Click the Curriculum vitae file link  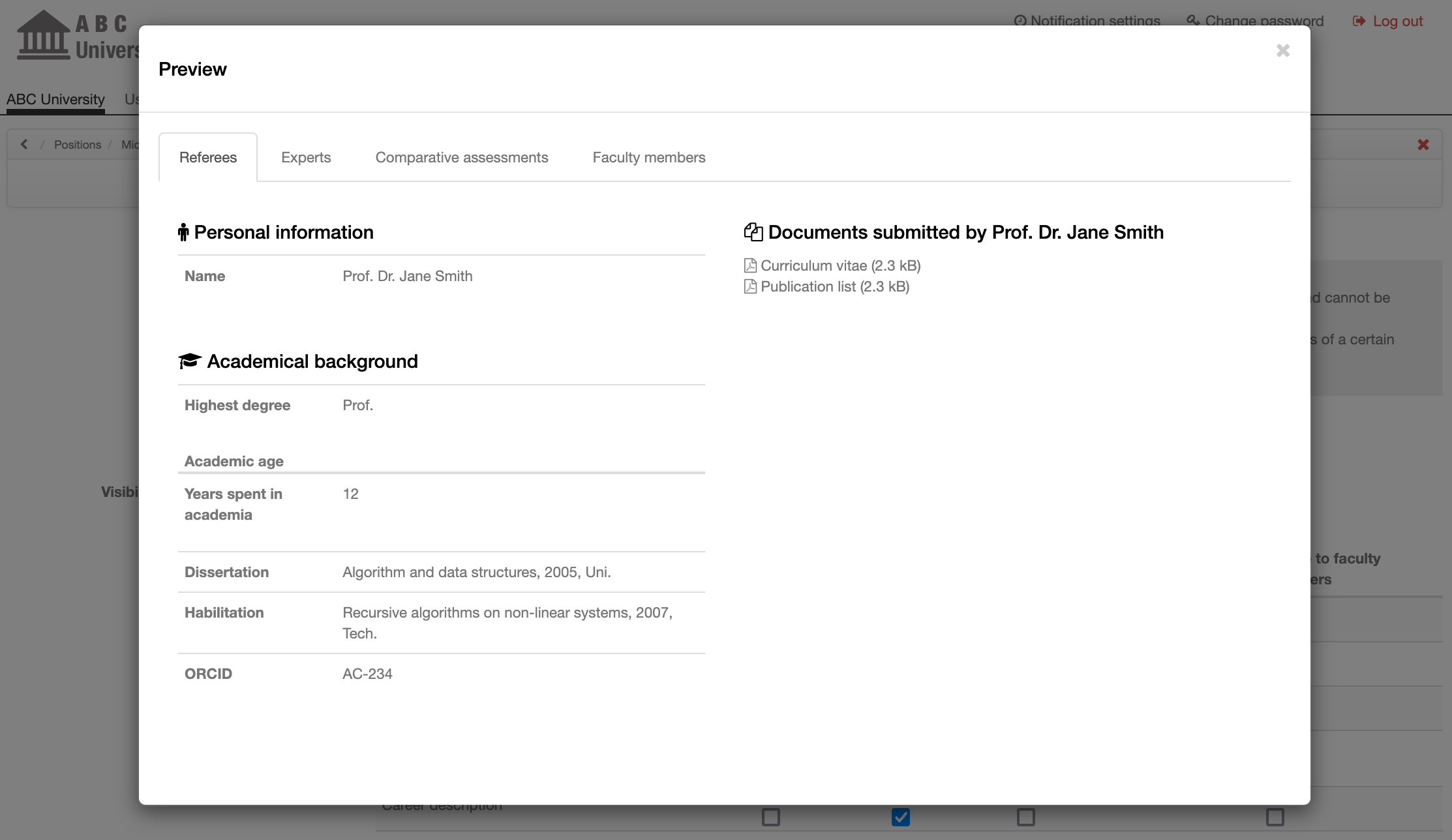840,265
